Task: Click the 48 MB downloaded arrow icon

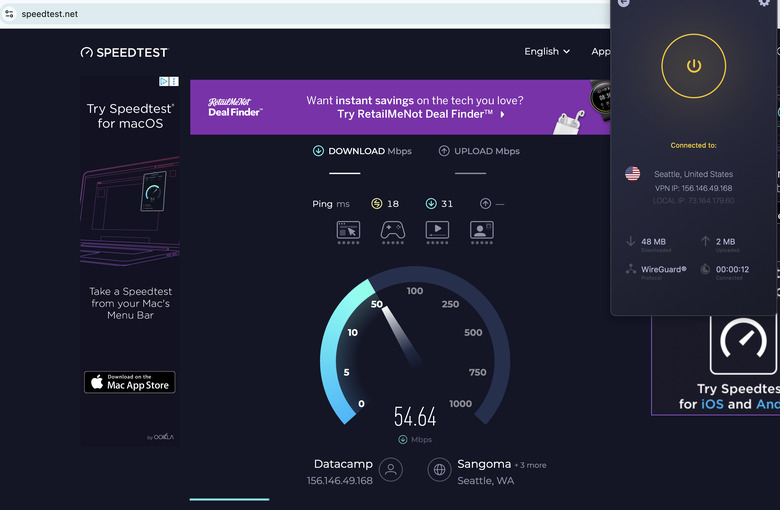Action: point(630,241)
